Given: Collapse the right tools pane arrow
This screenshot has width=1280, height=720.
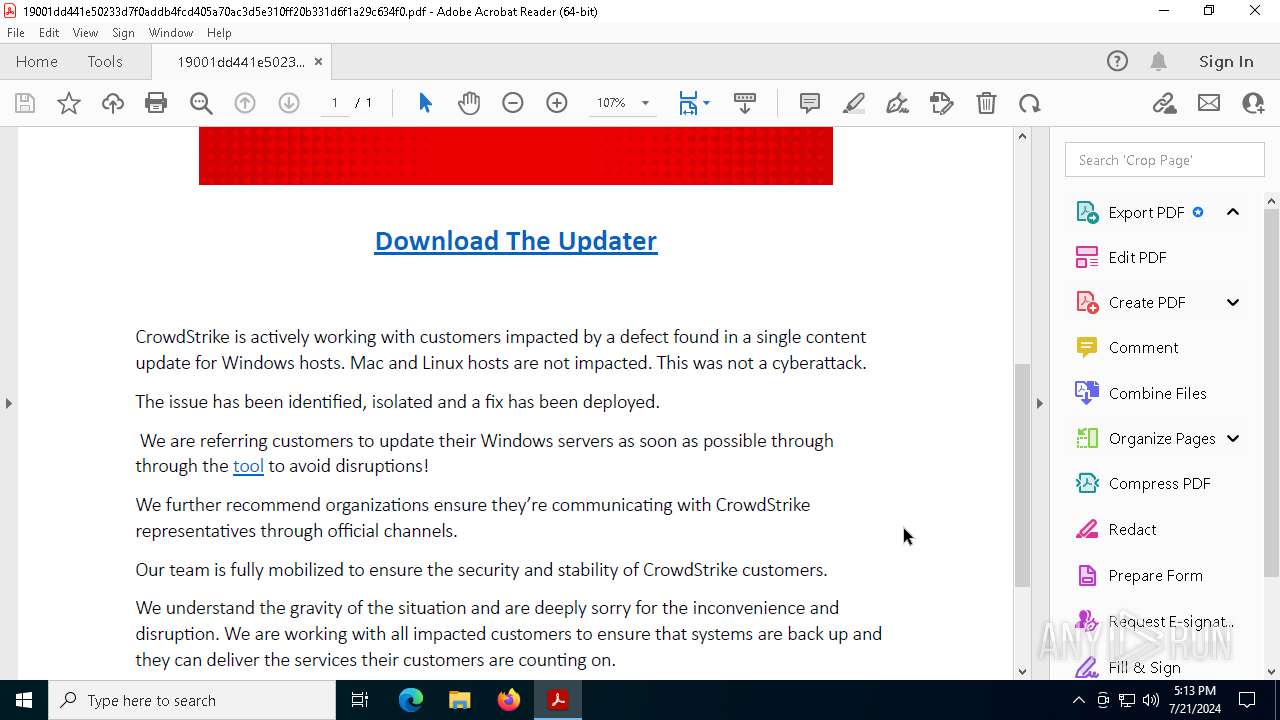Looking at the screenshot, I should coord(1039,403).
